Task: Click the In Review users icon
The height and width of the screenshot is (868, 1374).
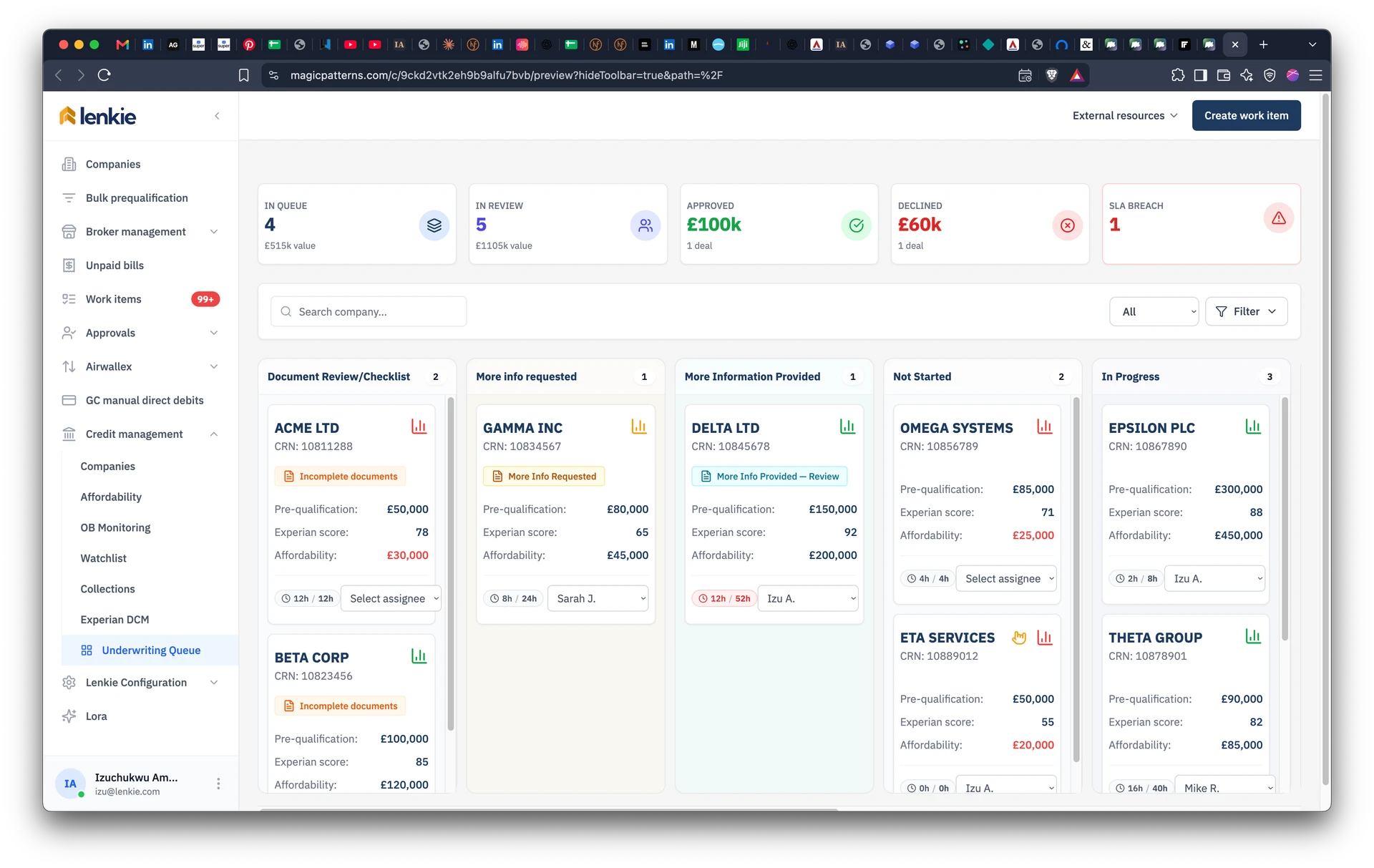Action: point(645,225)
